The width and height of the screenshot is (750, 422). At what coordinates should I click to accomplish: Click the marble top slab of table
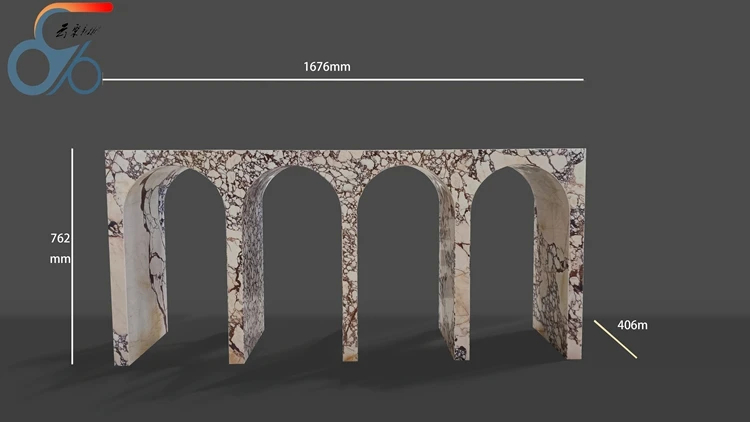(345, 159)
